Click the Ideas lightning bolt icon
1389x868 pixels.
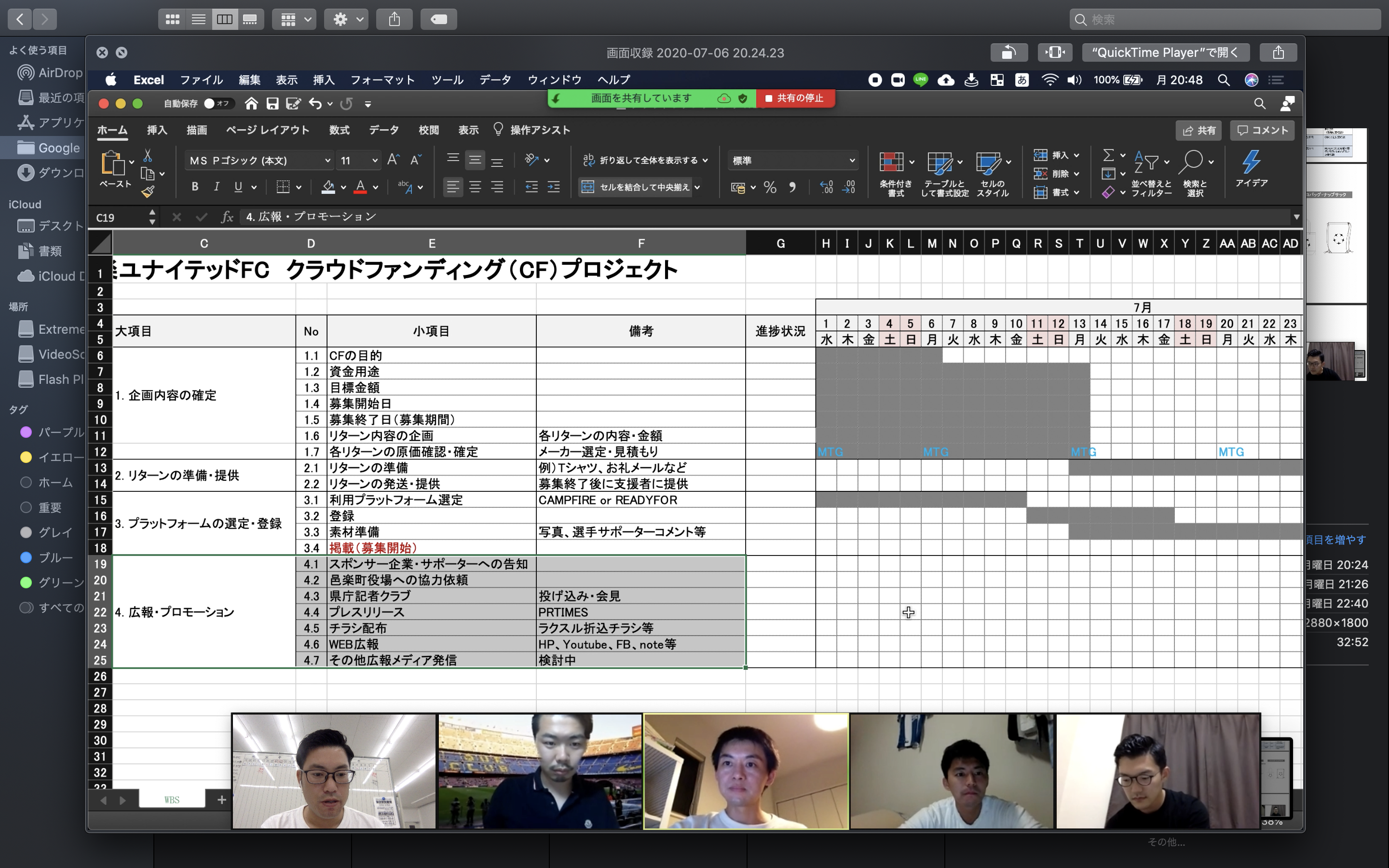point(1251,163)
